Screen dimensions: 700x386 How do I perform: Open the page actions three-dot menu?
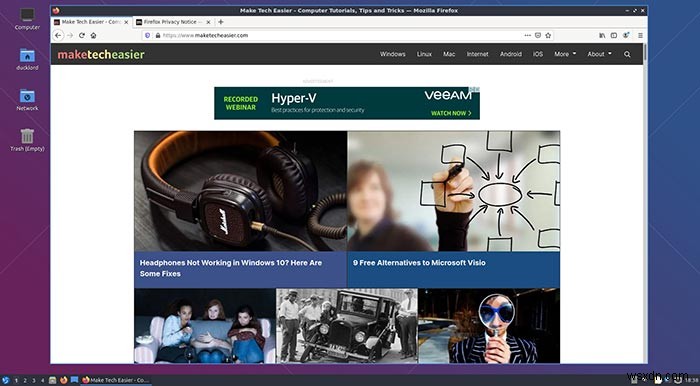tap(528, 35)
